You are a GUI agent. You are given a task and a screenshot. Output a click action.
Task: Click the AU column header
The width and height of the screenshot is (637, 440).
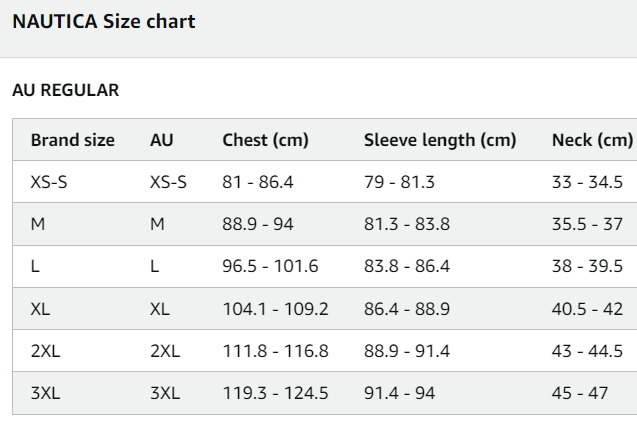click(x=161, y=140)
